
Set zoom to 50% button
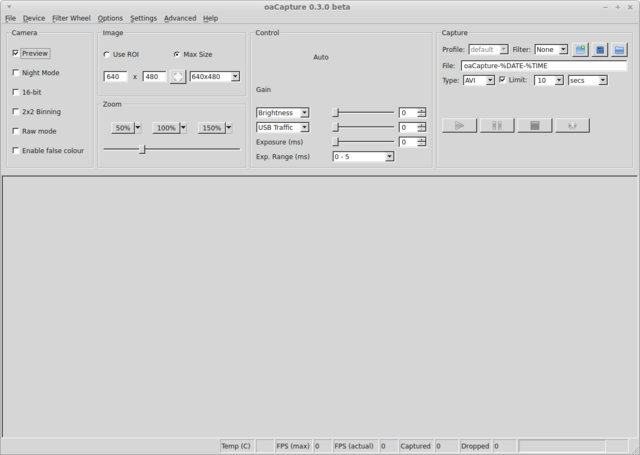pos(123,128)
